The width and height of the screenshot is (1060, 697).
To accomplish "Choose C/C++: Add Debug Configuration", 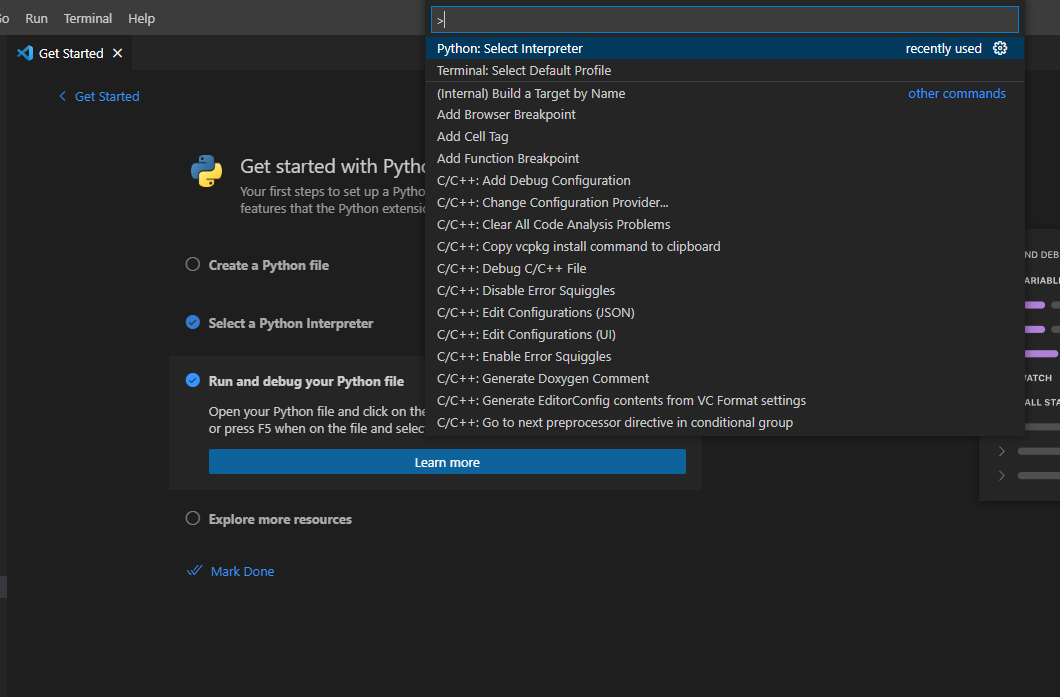I will (x=725, y=181).
